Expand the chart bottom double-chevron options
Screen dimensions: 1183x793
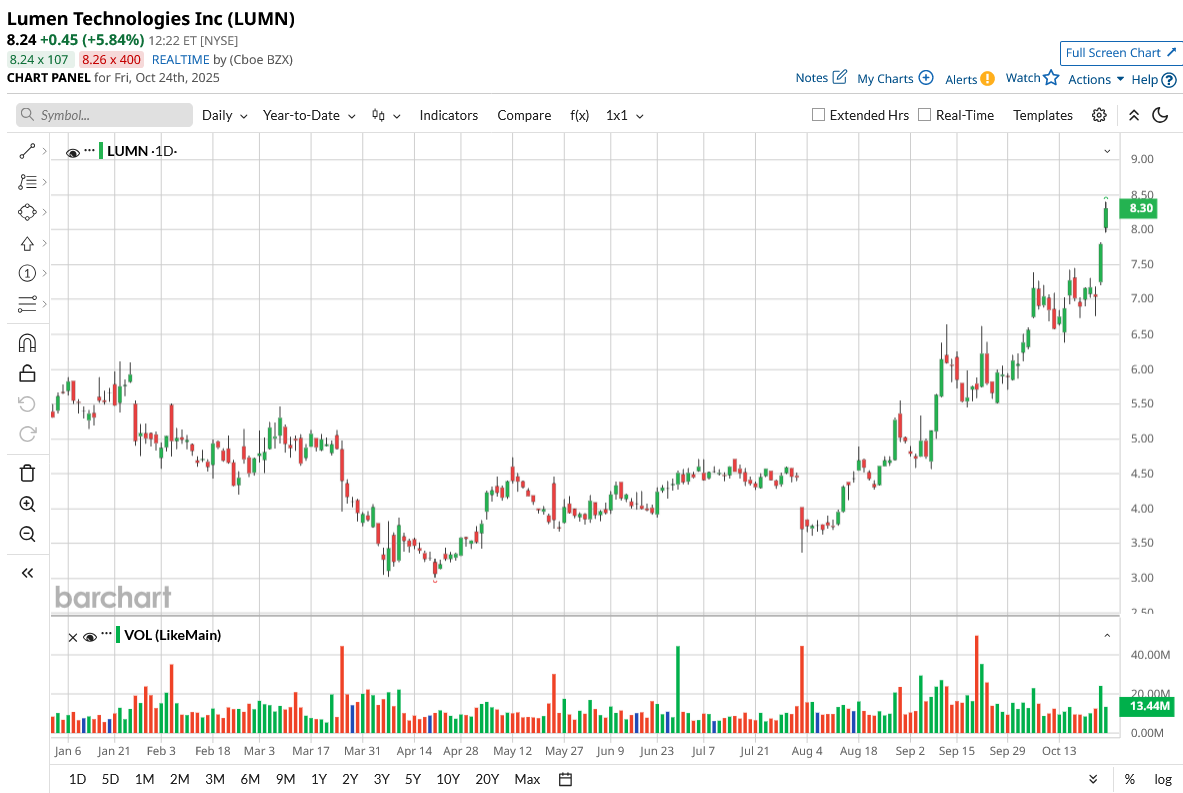tap(1093, 779)
